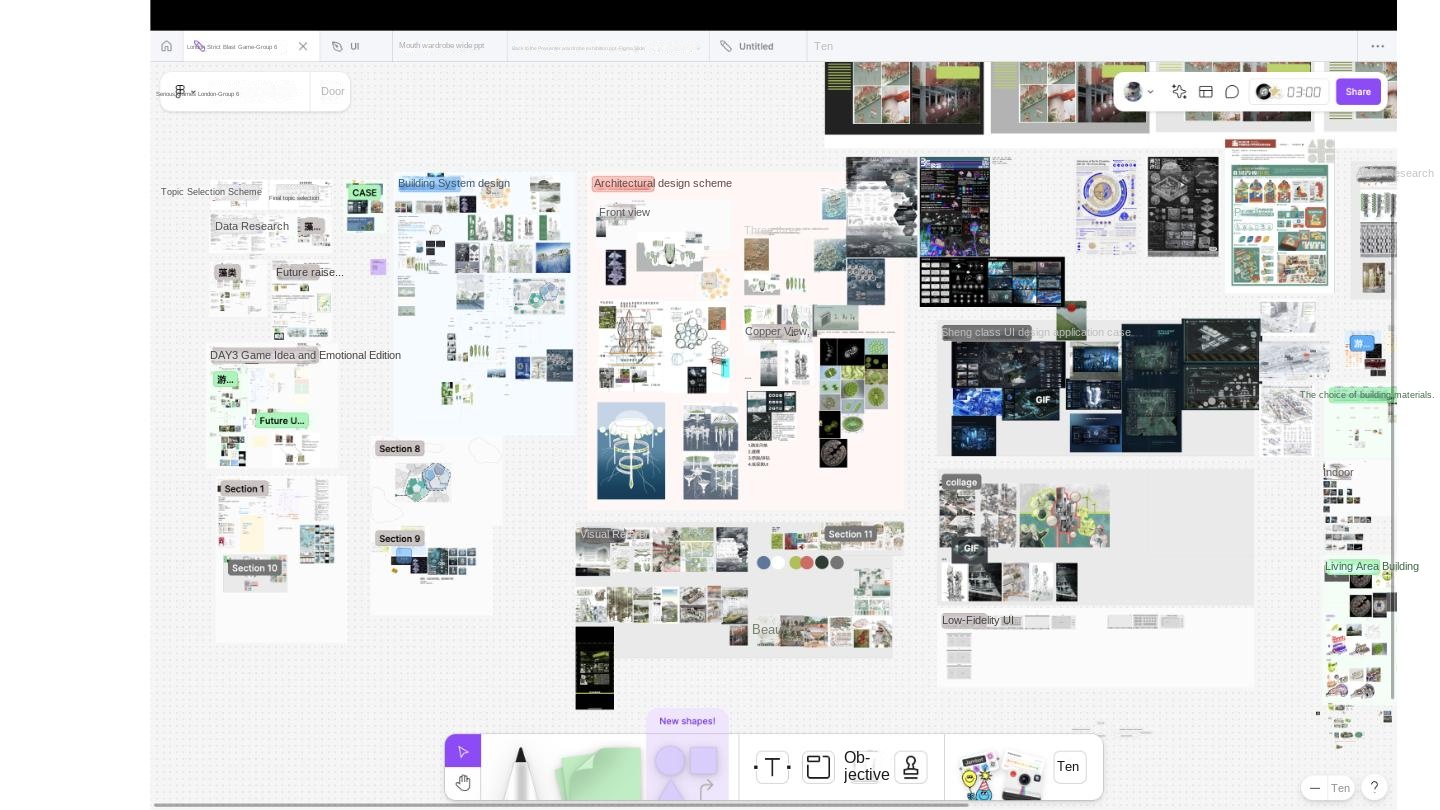
Task: Open the camera photo booth widget
Action: 1023,775
